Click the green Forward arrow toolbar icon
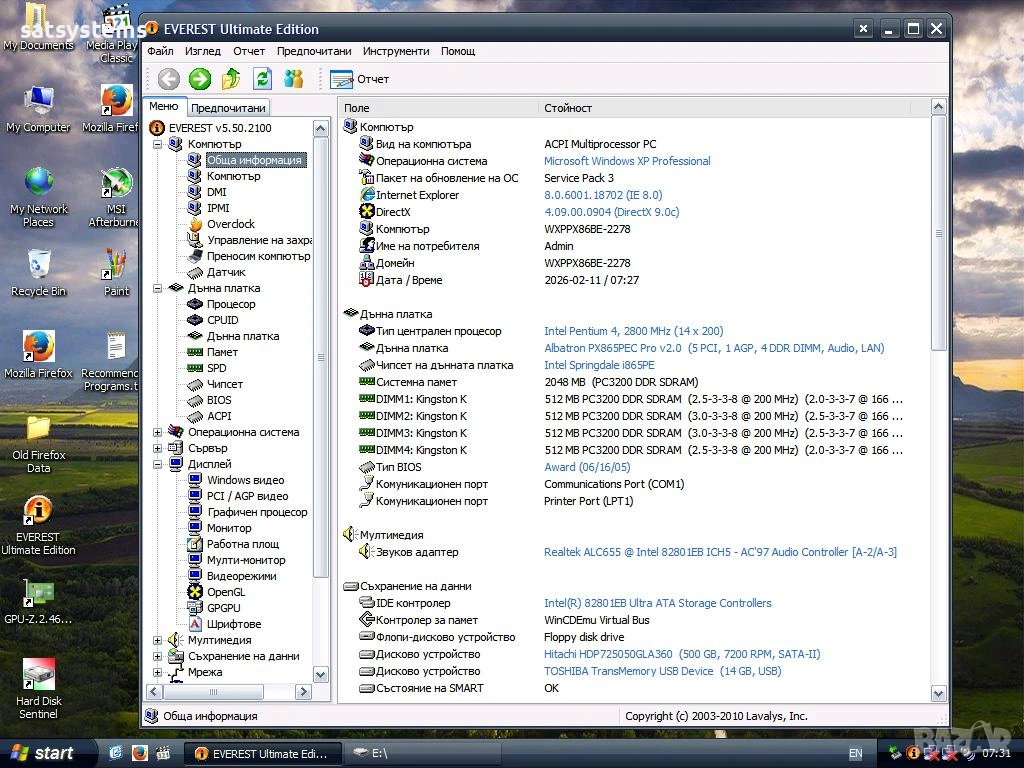This screenshot has height=768, width=1024. pos(200,79)
